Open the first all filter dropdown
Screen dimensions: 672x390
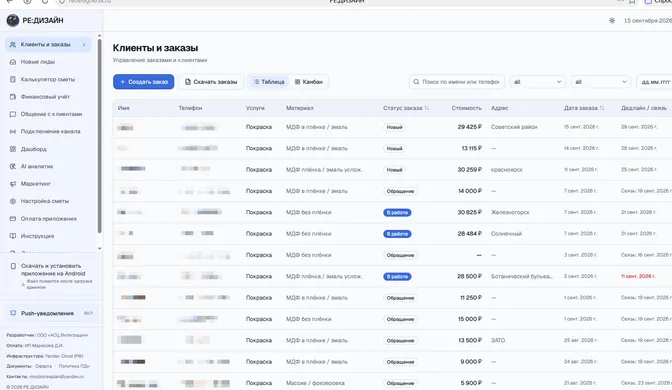[x=537, y=81]
